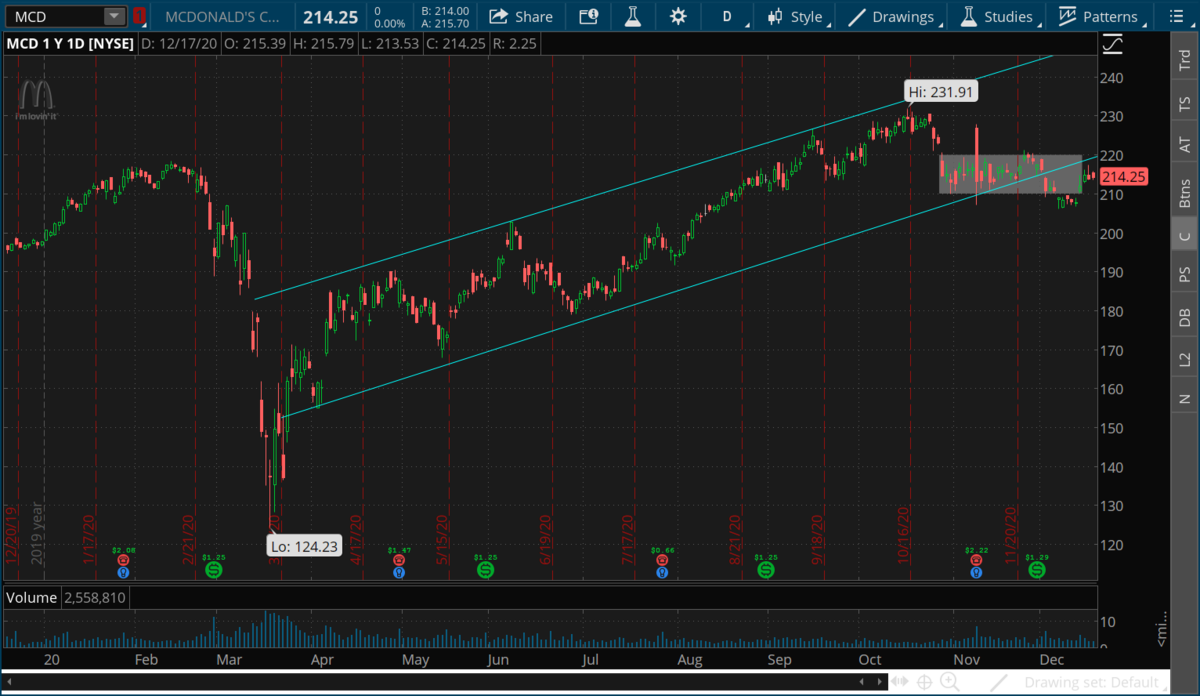The width and height of the screenshot is (1200, 696).
Task: Click the Share button
Action: (521, 16)
